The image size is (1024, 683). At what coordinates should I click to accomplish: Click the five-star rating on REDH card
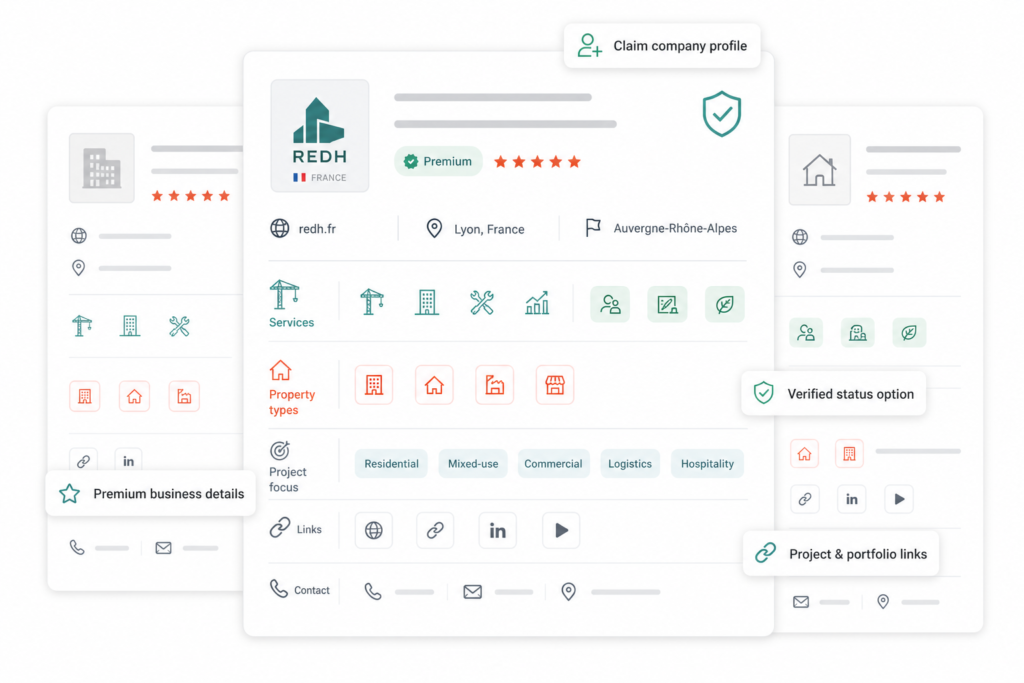click(537, 161)
